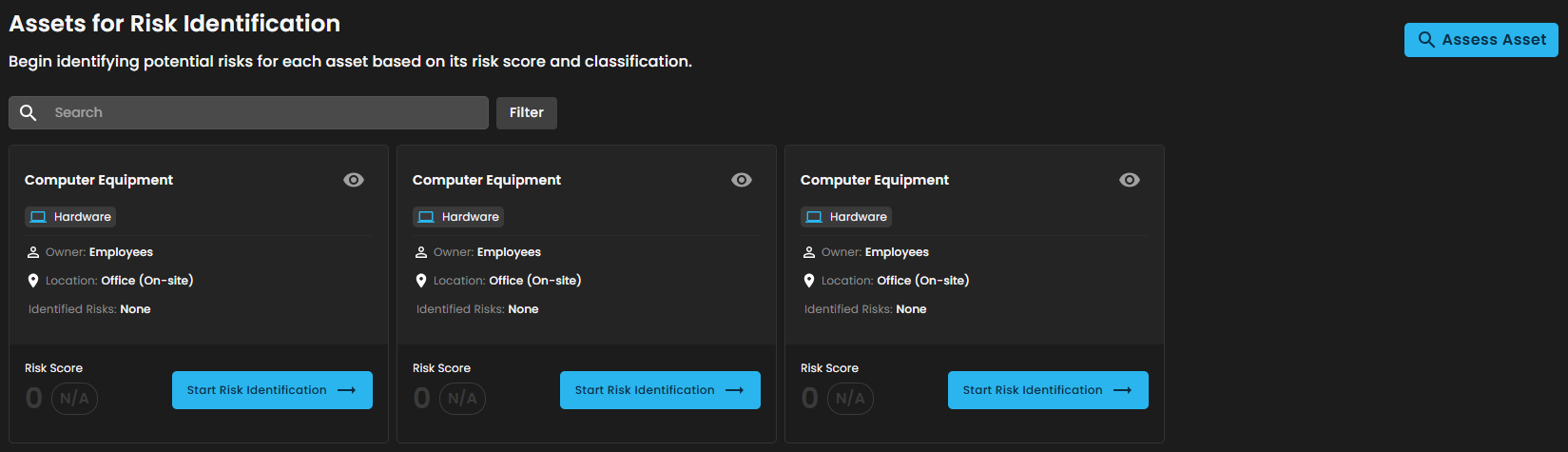Open the Filter options
Viewport: 1568px width, 452px height.
(x=526, y=112)
